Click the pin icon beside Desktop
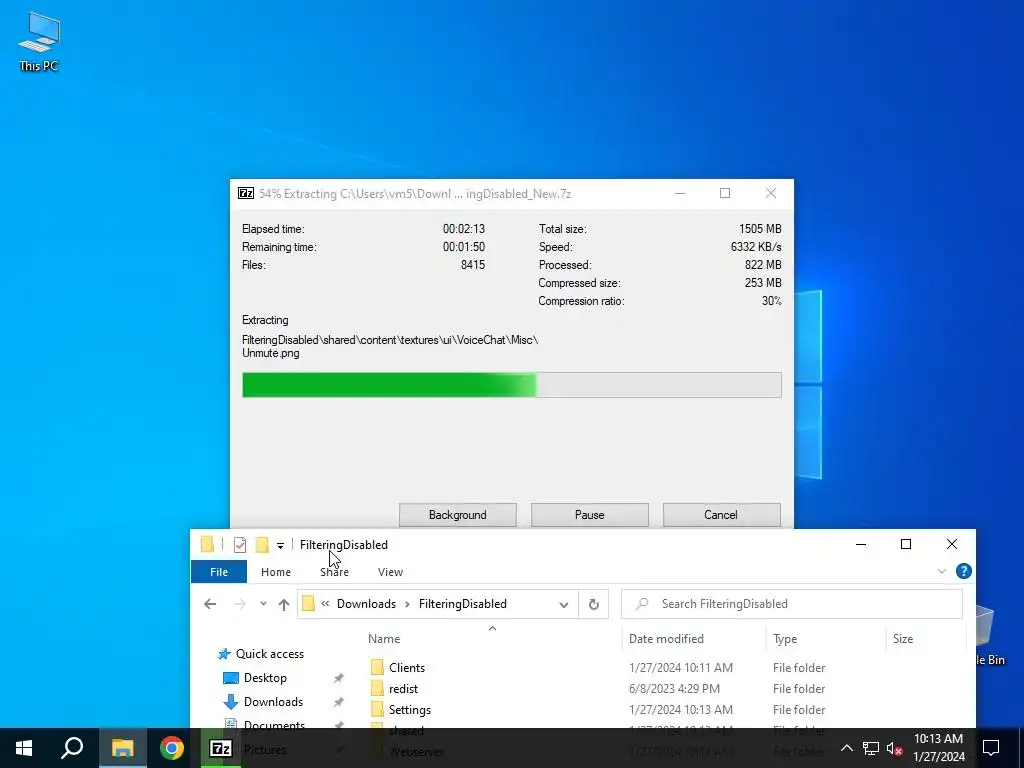 pyautogui.click(x=338, y=678)
